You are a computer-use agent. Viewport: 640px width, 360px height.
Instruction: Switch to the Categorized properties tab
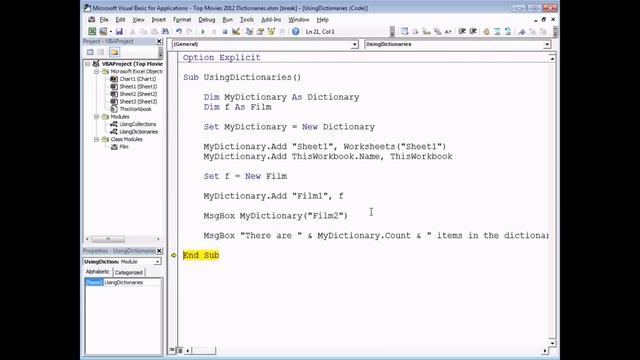pos(129,272)
